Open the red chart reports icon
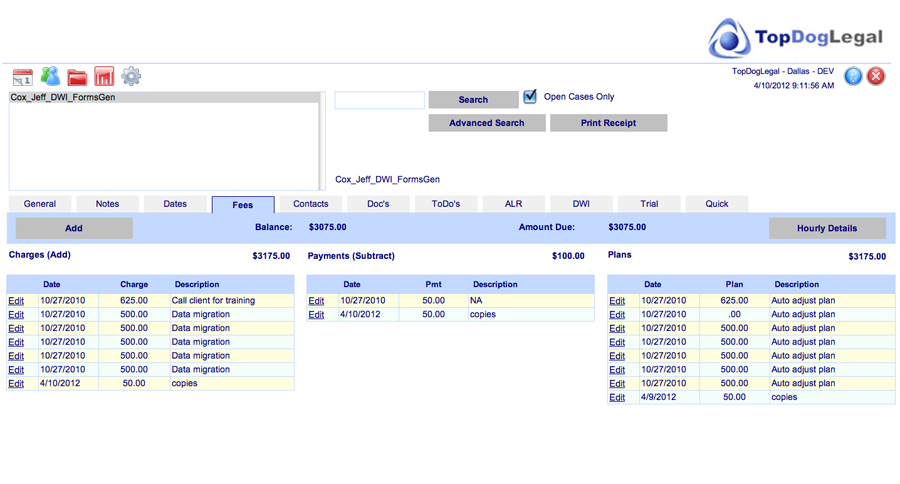900x484 pixels. pos(104,76)
